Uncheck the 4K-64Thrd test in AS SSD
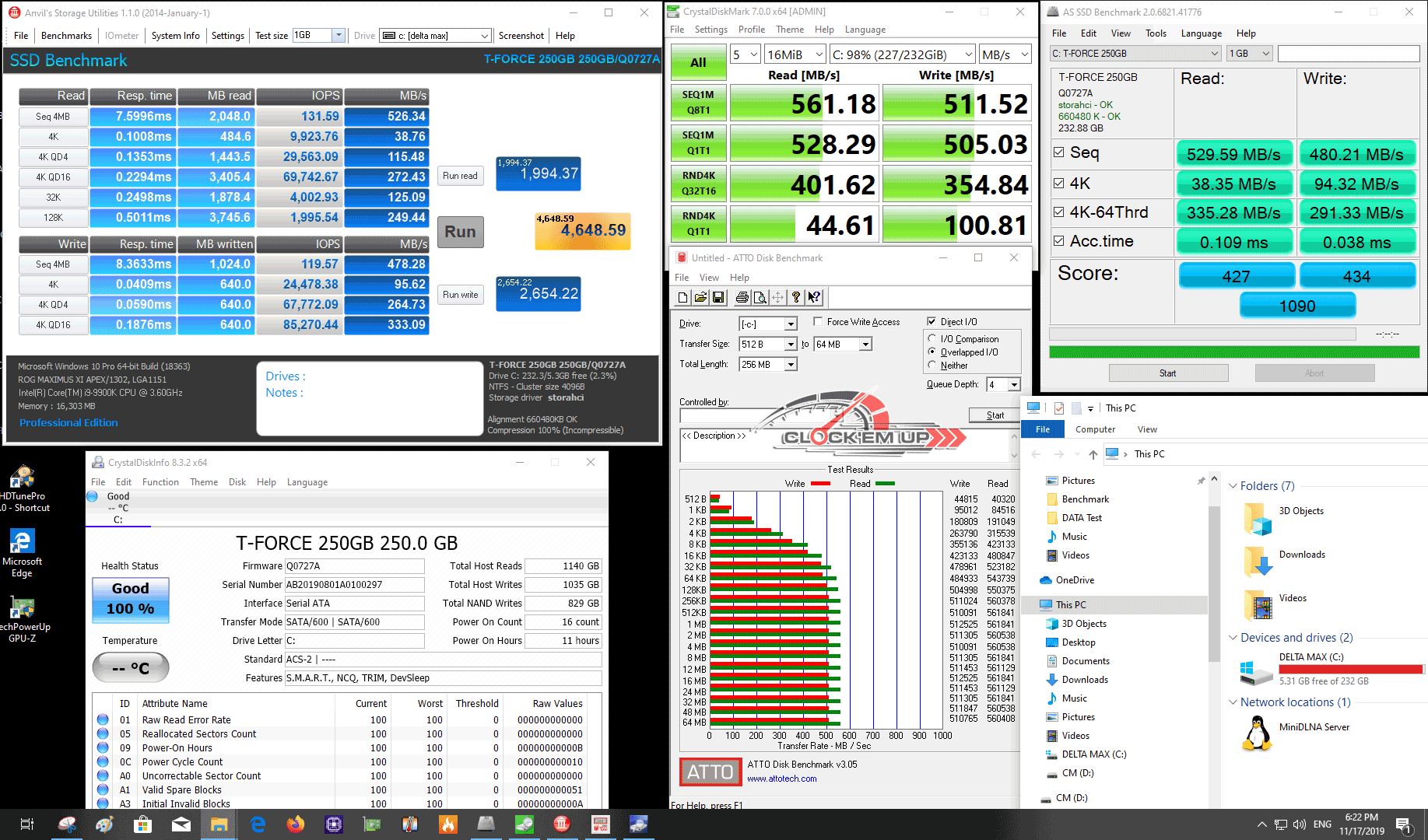 pyautogui.click(x=1058, y=212)
